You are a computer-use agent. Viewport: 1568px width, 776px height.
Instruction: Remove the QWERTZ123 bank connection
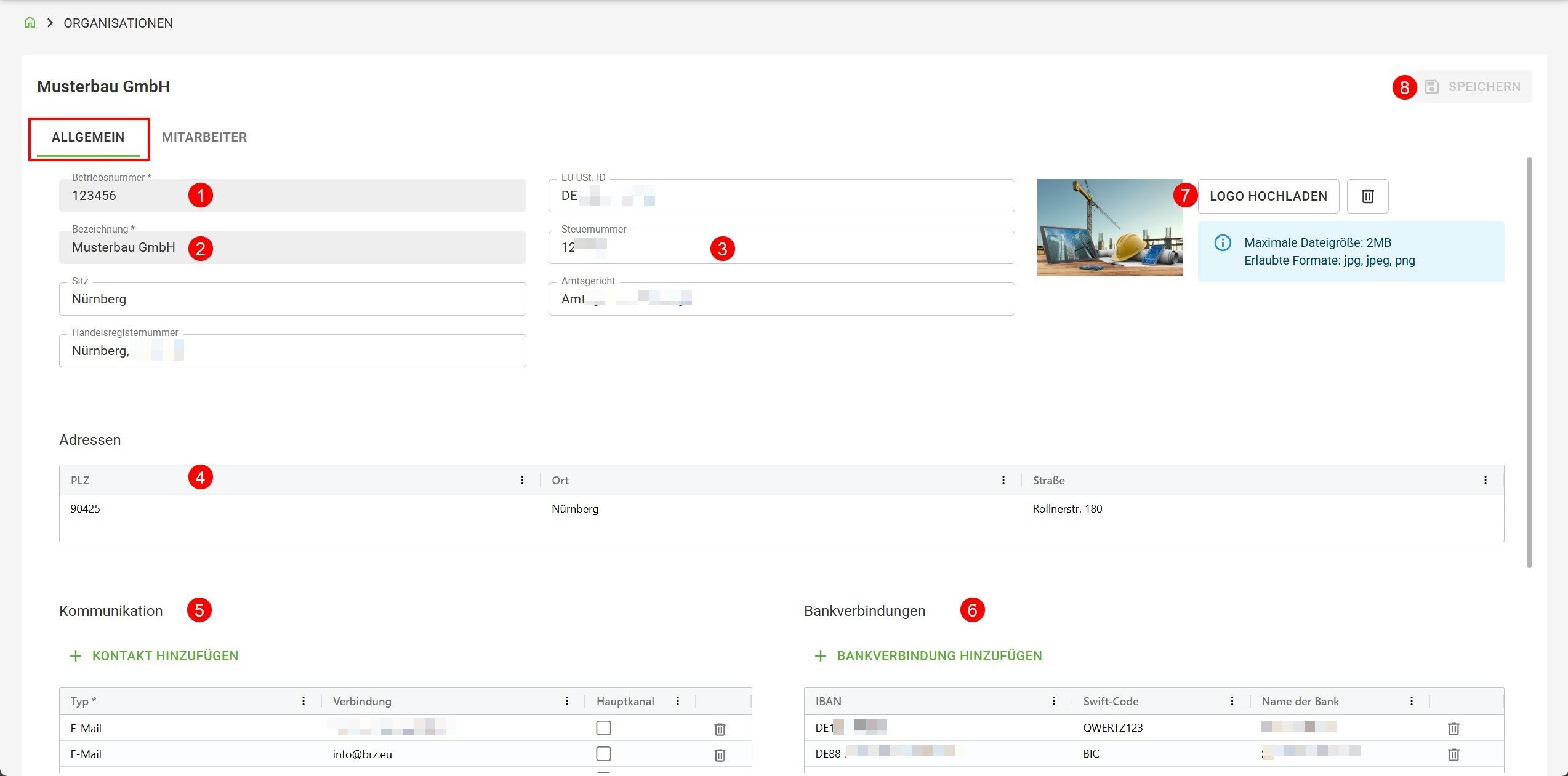pos(1453,729)
